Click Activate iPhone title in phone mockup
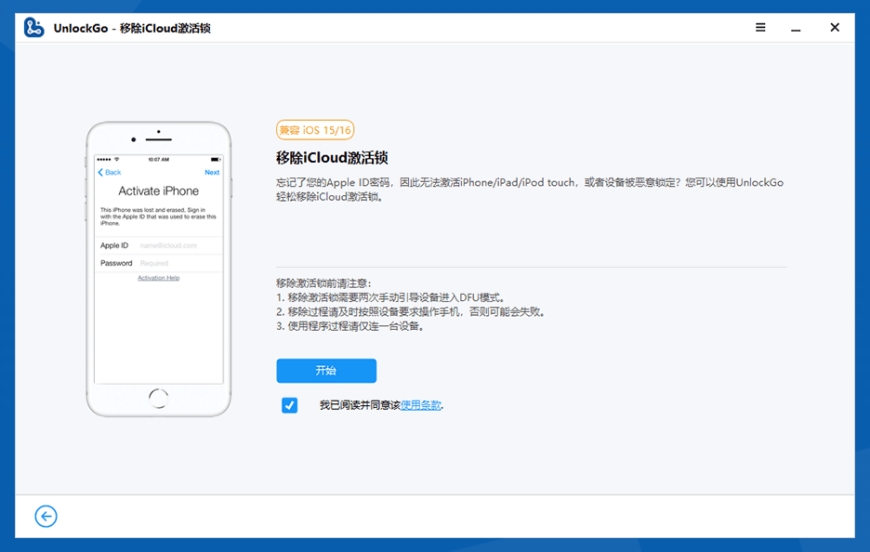The height and width of the screenshot is (552, 870). tap(159, 191)
